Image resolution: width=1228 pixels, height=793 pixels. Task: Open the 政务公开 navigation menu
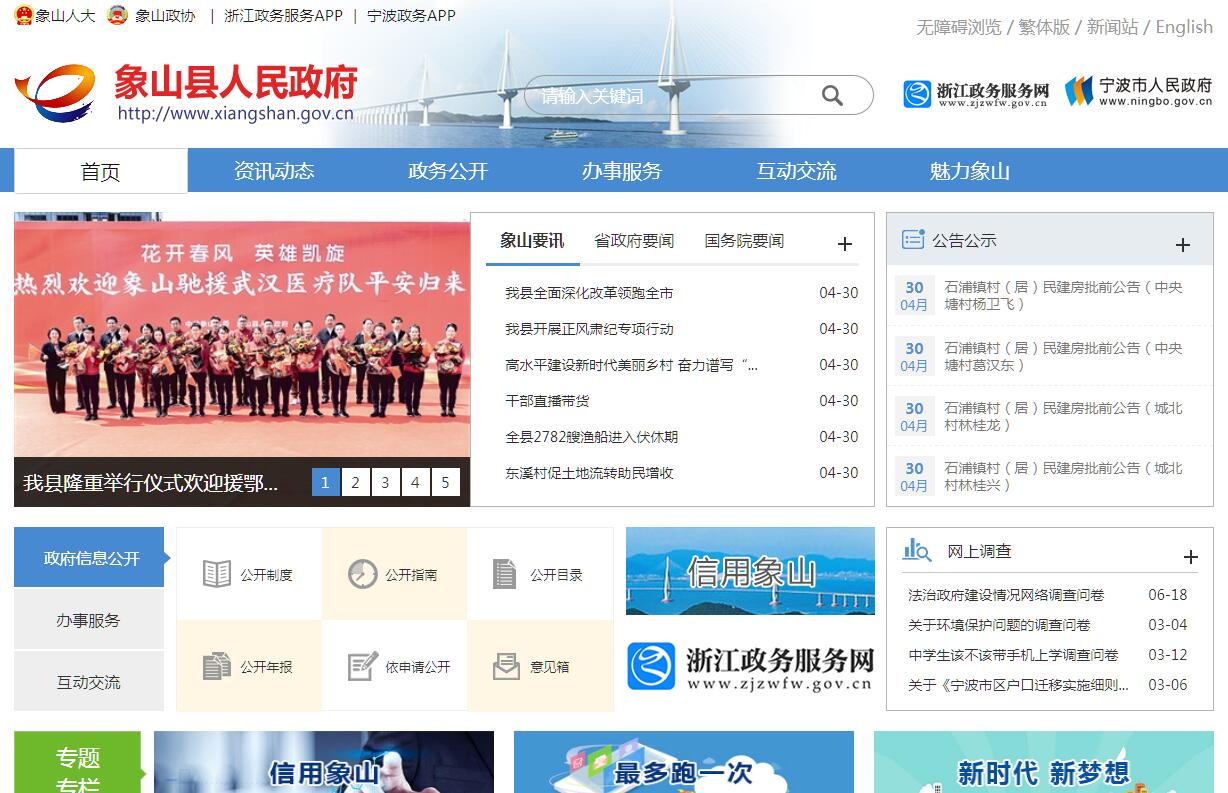click(448, 171)
